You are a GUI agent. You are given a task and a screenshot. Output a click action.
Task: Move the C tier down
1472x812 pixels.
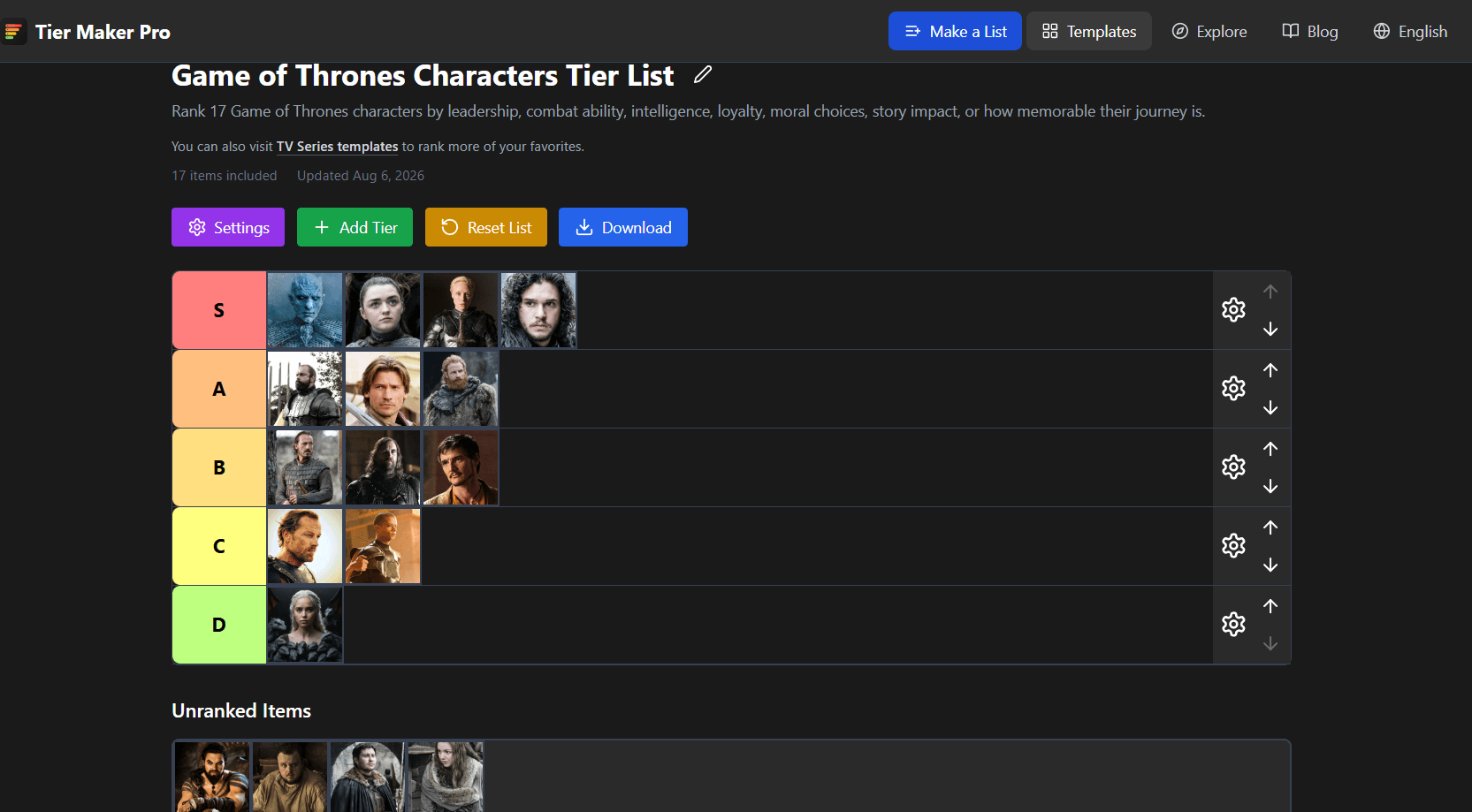click(x=1270, y=565)
